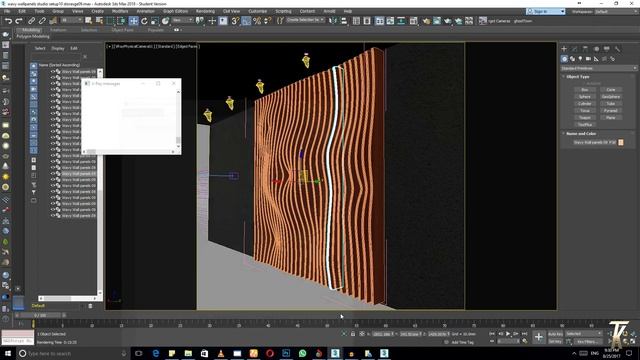Toggle visibility eye of last Wavy Wall panels row
This screenshot has height=360, width=640.
tap(53, 216)
